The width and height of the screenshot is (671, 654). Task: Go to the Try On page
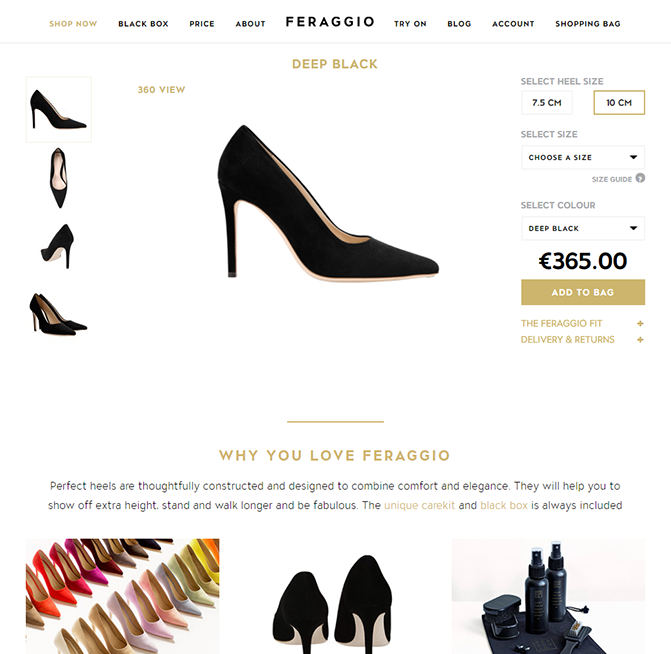pyautogui.click(x=410, y=24)
